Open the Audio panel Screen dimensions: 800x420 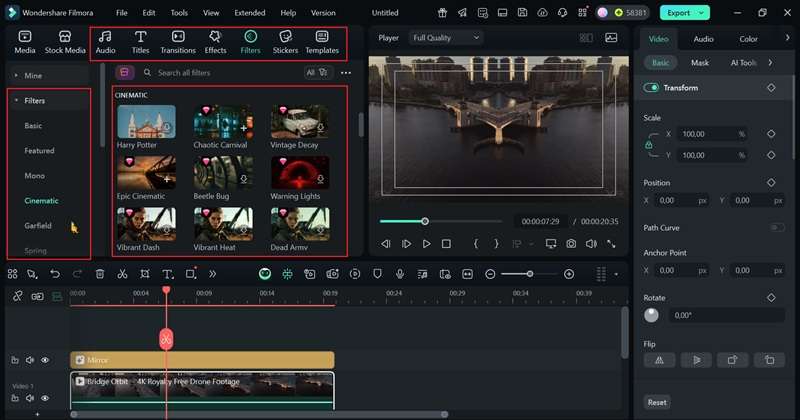tap(105, 42)
